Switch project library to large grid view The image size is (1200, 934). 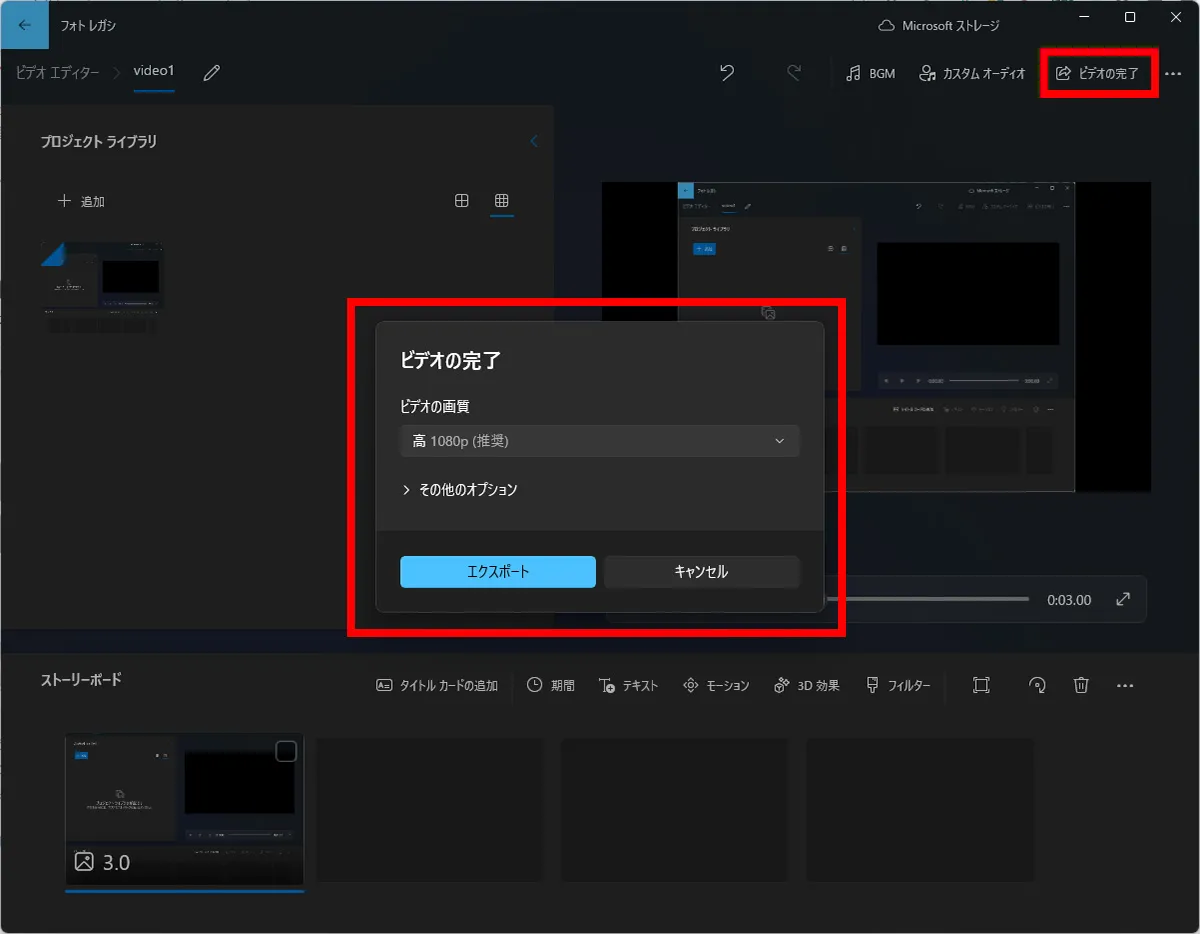461,200
